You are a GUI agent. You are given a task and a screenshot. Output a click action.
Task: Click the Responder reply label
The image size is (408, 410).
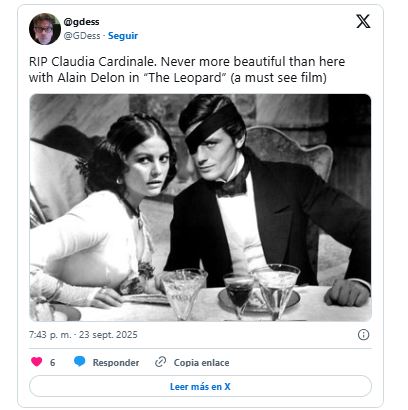116,363
